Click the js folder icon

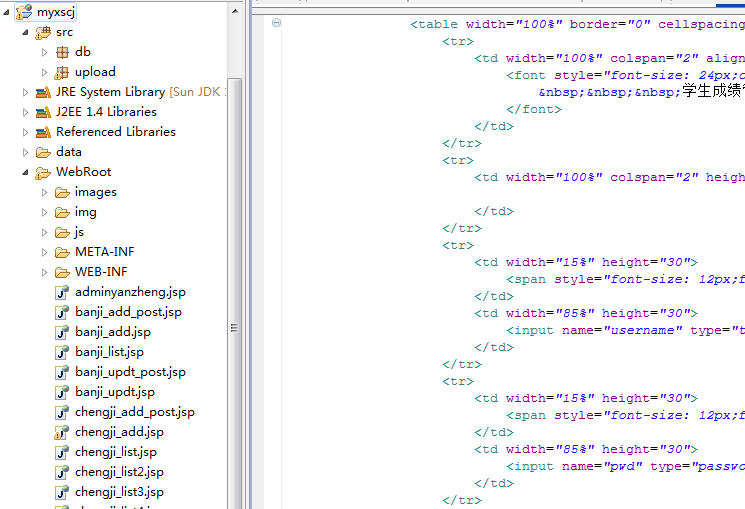62,232
